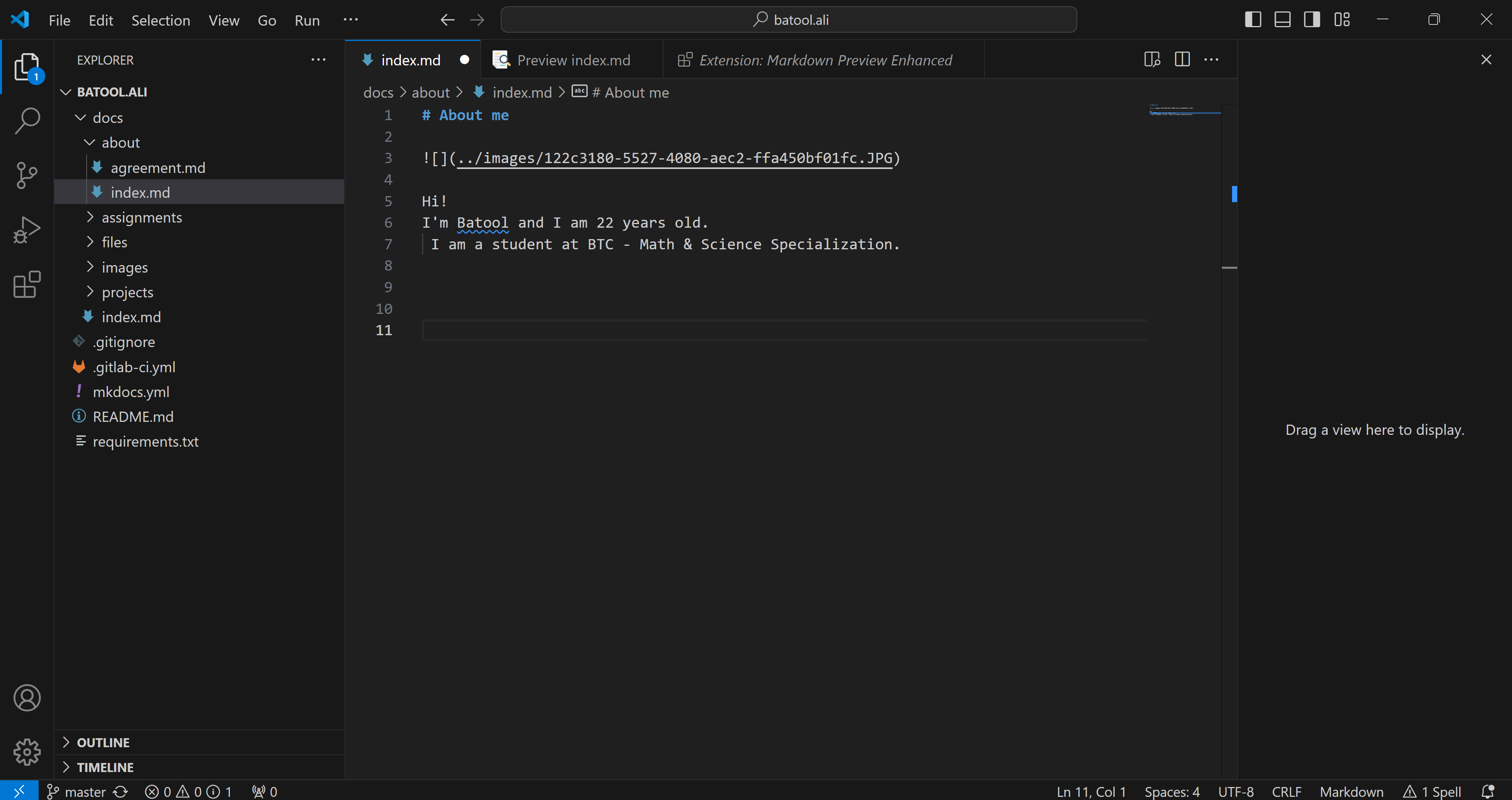
Task: Change encoding UTF-8 in status bar
Action: coord(1236,792)
